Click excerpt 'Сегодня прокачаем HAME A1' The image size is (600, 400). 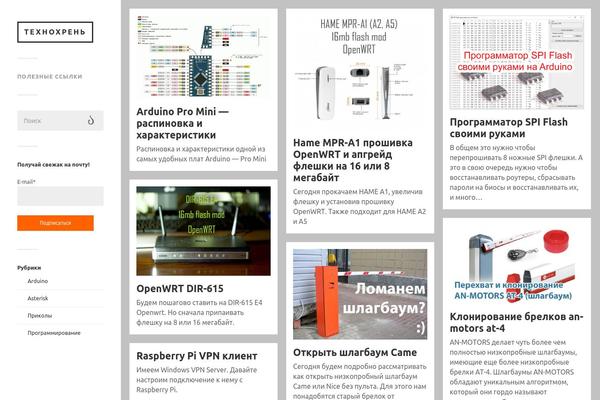(341, 191)
